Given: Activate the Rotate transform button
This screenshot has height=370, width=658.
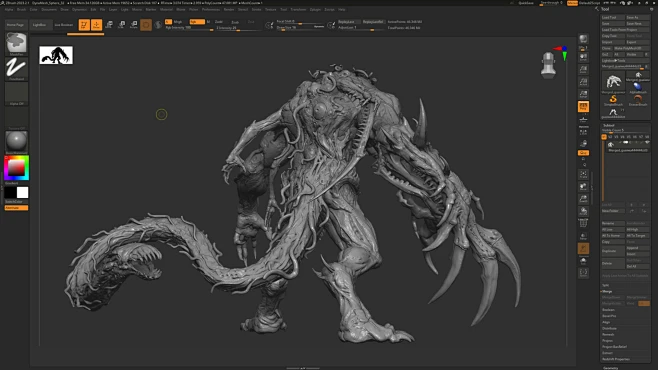Looking at the screenshot, I should (x=133, y=25).
